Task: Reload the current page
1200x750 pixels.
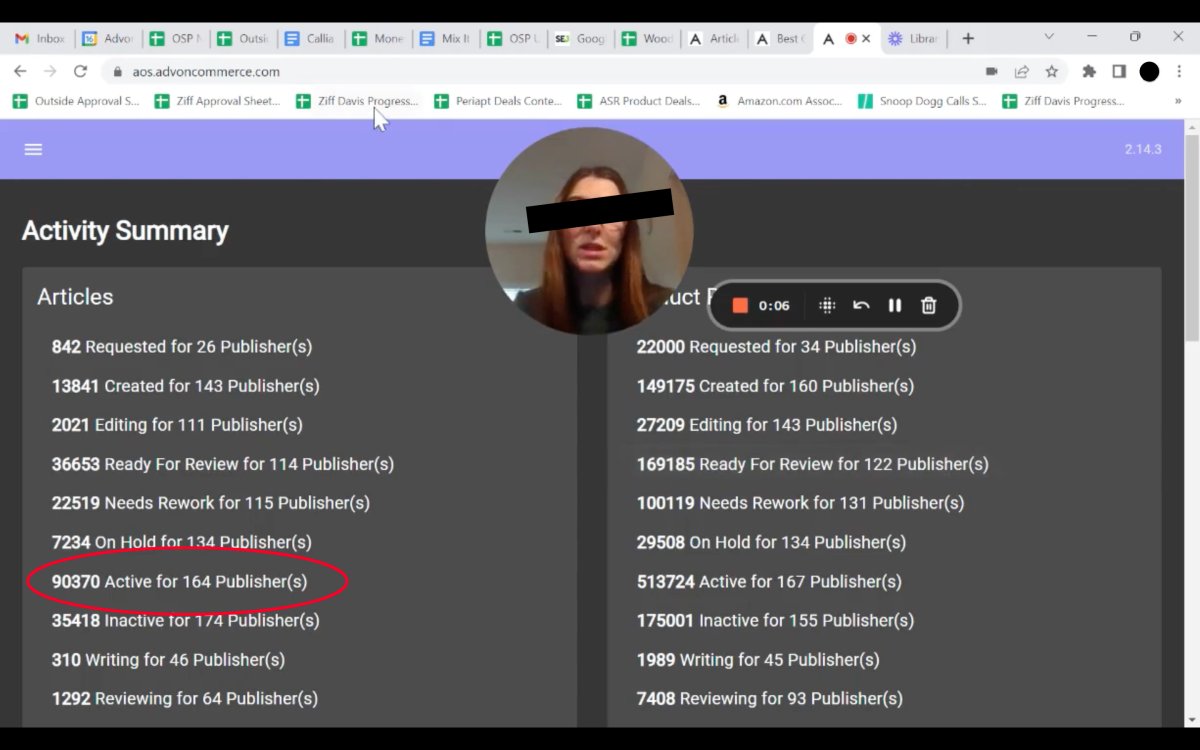Action: pyautogui.click(x=81, y=72)
